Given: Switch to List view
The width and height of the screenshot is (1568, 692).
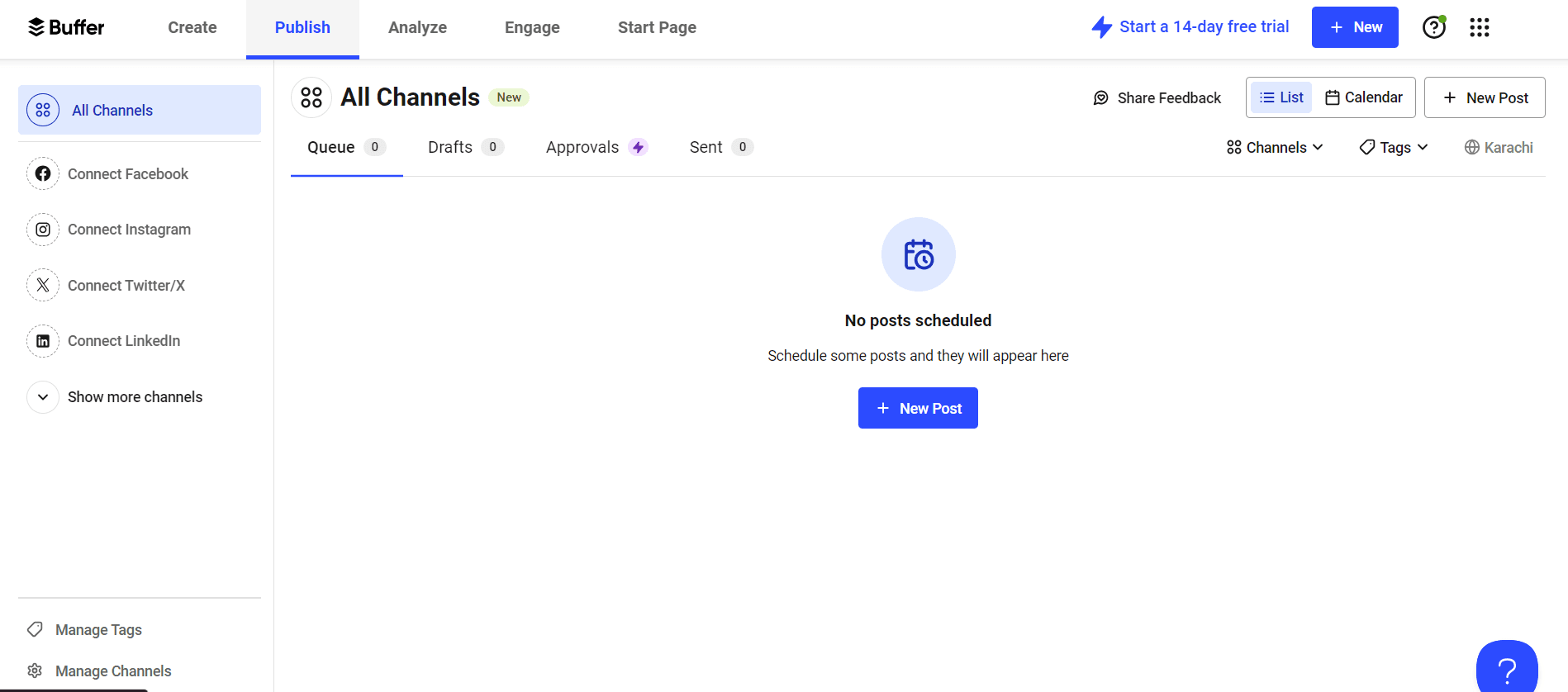Looking at the screenshot, I should tap(1281, 97).
